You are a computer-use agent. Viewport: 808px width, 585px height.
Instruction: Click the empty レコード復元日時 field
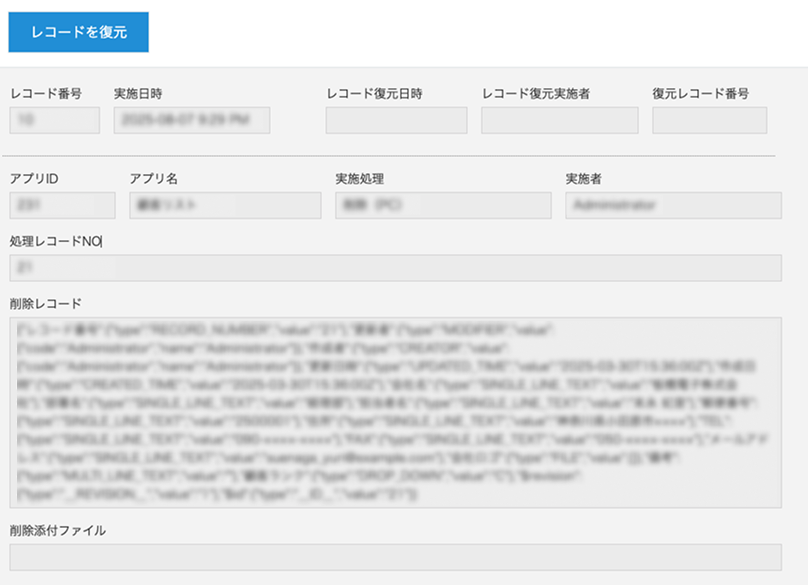(x=394, y=120)
